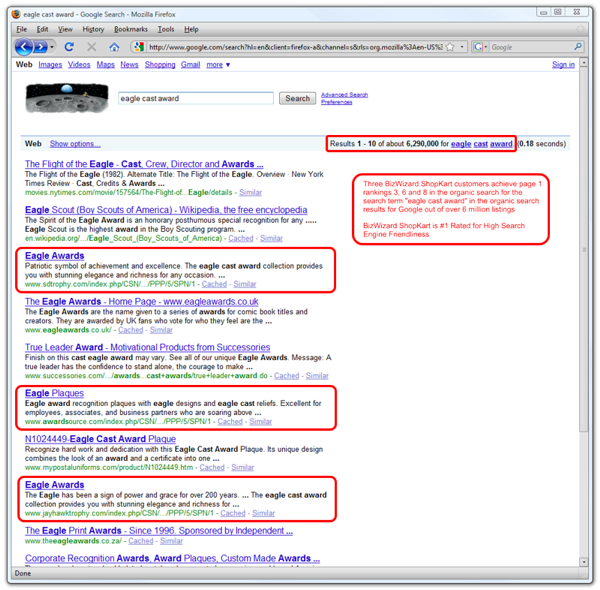Click the search magnifier icon in toolbar
Screen dimensions: 600x590
coord(578,47)
